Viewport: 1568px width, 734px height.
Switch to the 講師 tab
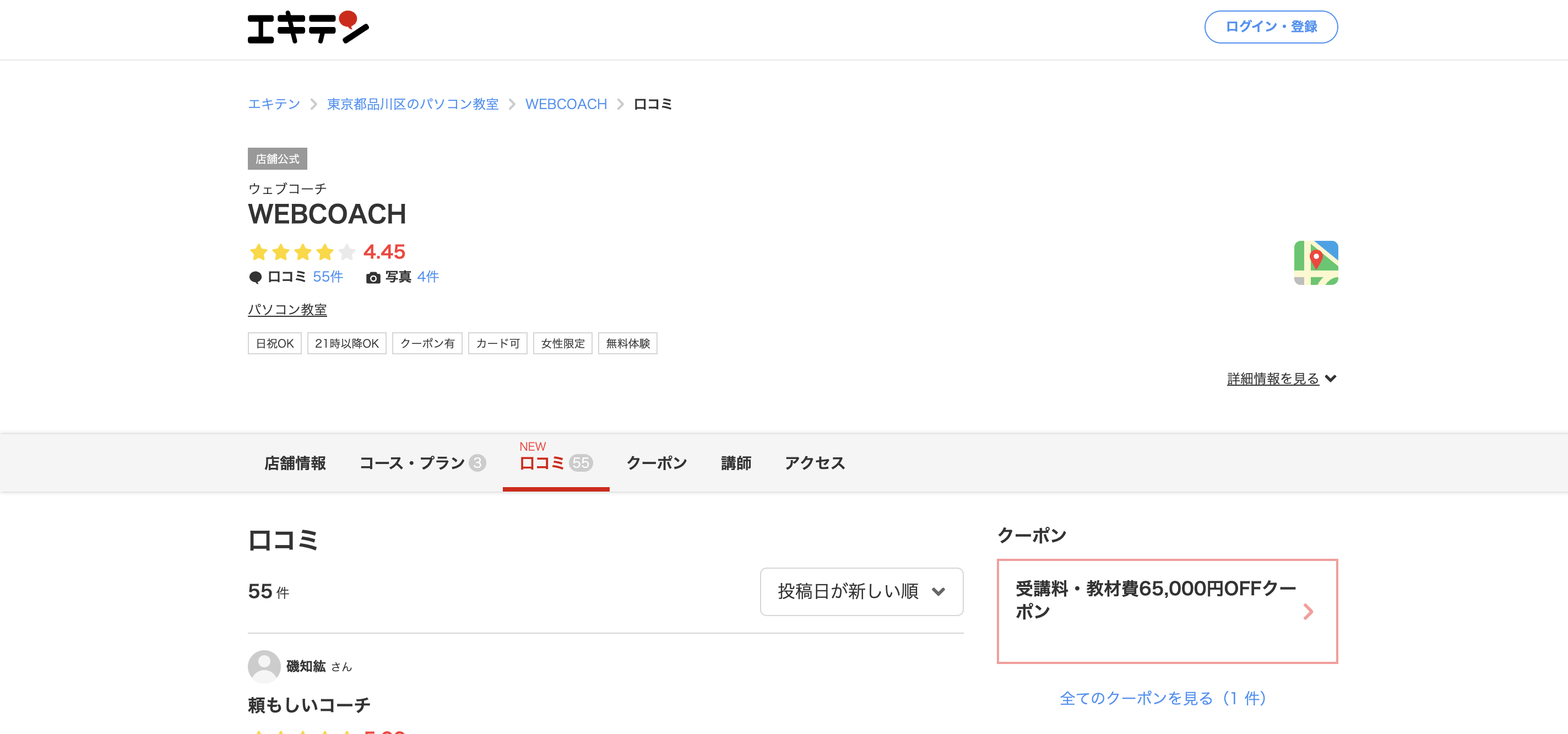tap(736, 463)
